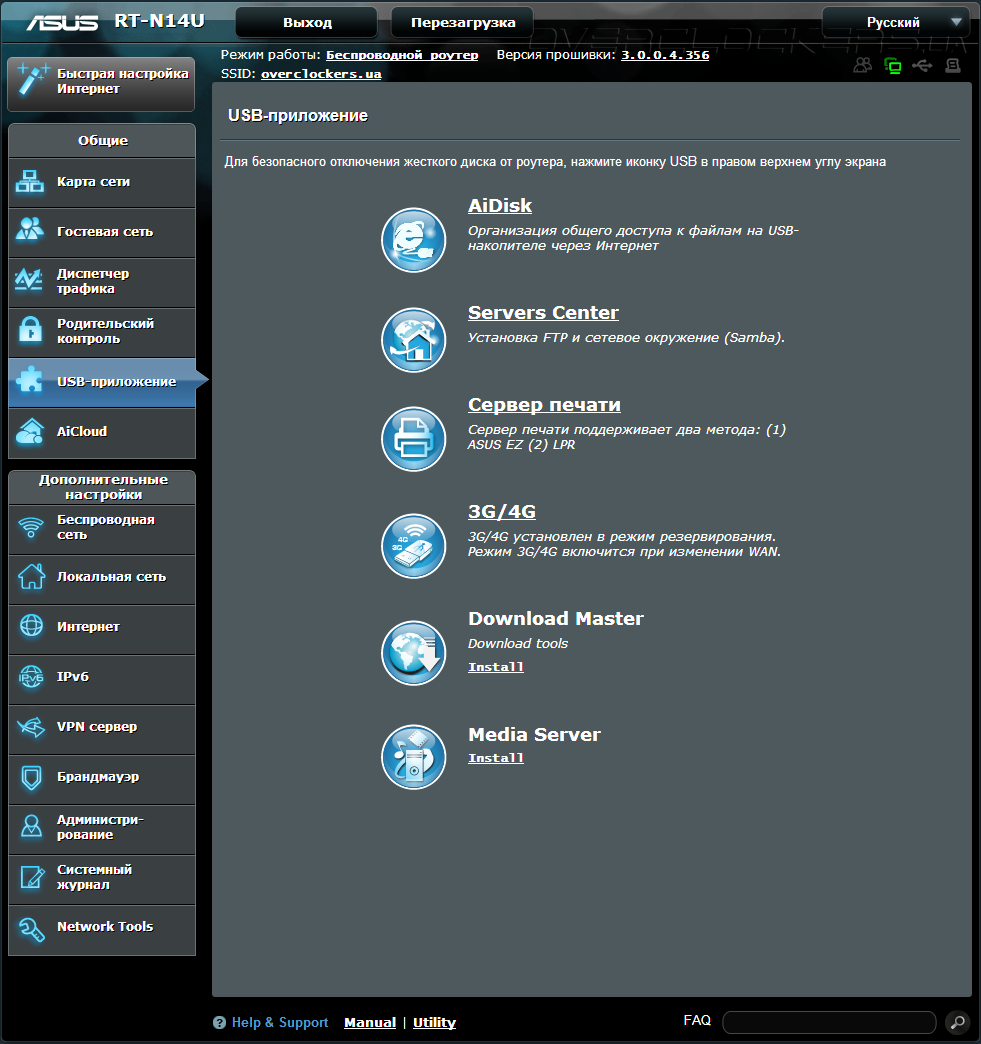Click Install under Media Server

[495, 758]
